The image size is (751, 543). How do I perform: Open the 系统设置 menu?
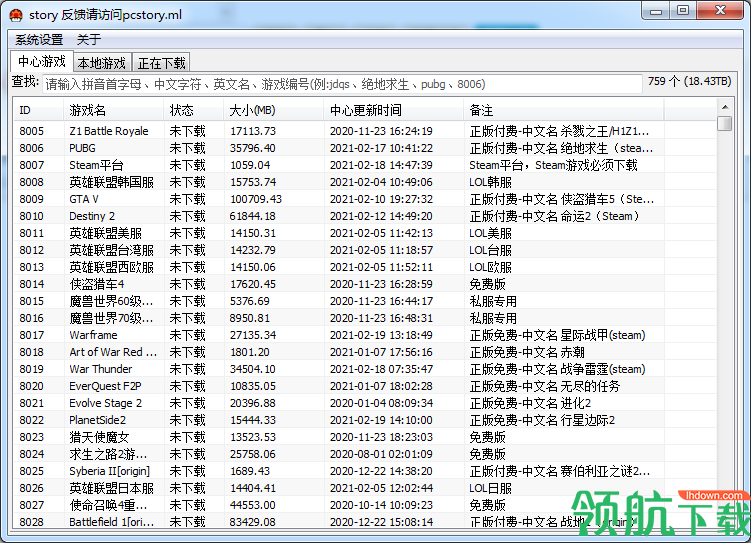coord(39,40)
